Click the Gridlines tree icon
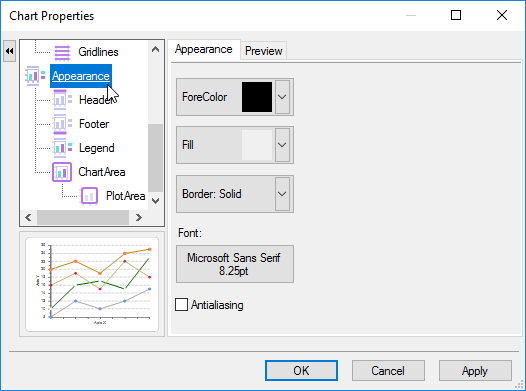 [x=62, y=52]
